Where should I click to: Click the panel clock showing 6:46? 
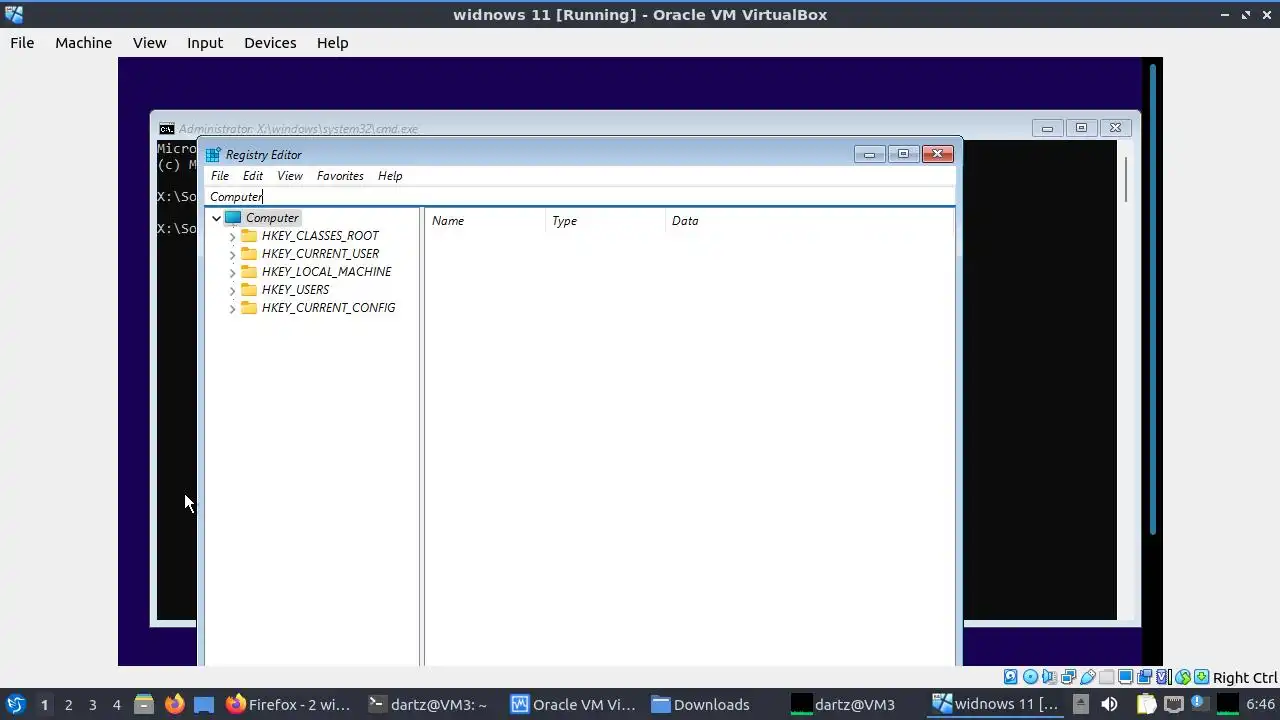(x=1260, y=704)
